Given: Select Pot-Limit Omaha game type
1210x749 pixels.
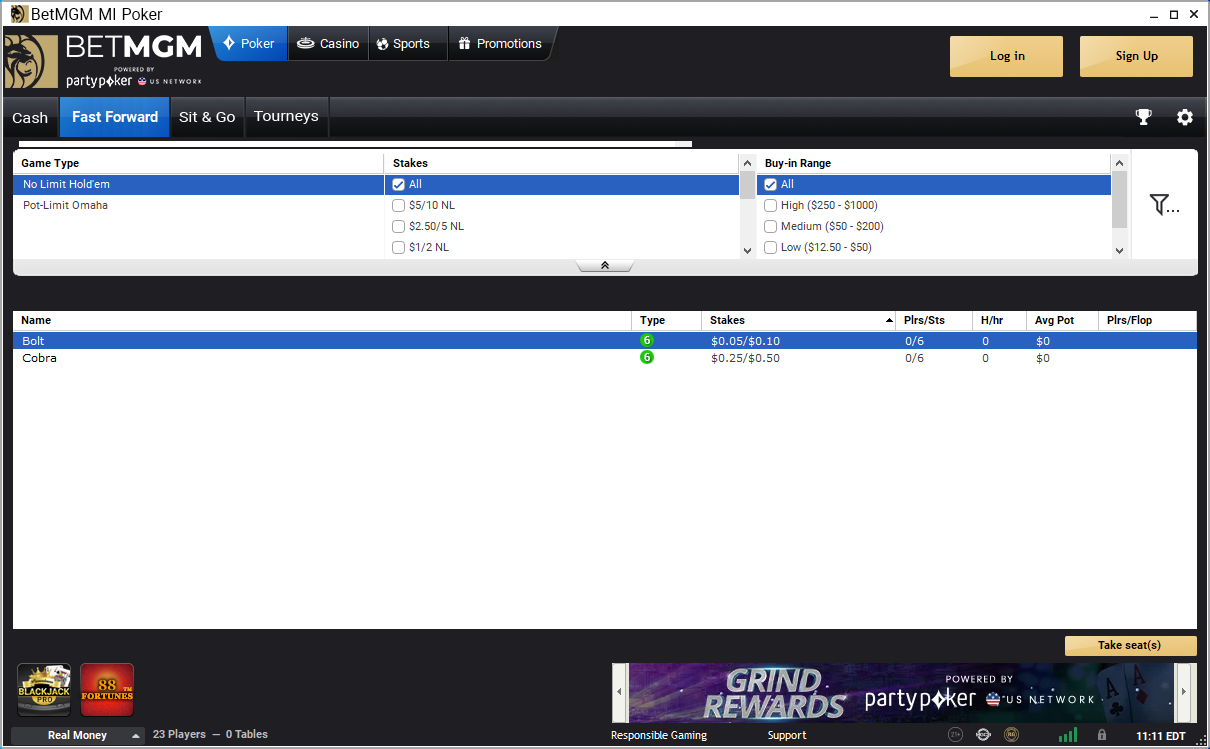Looking at the screenshot, I should coord(198,205).
